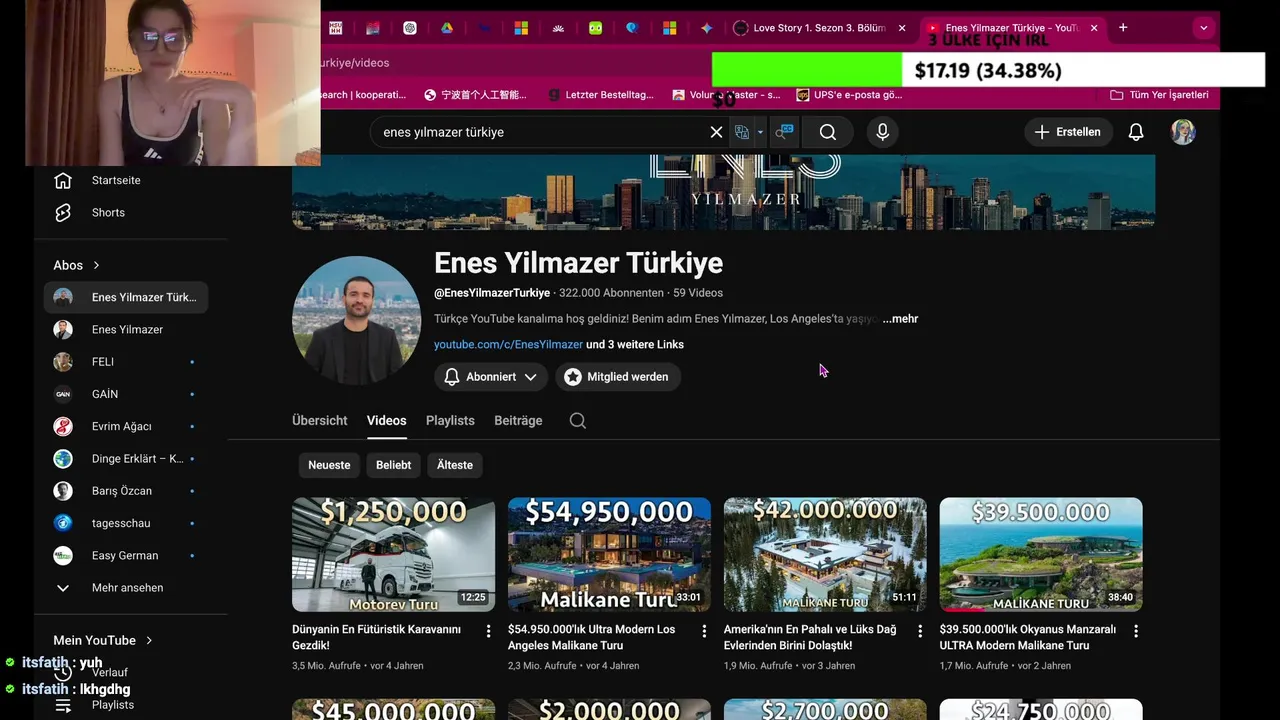
Task: Open the Verlauf history icon
Action: [x=63, y=672]
